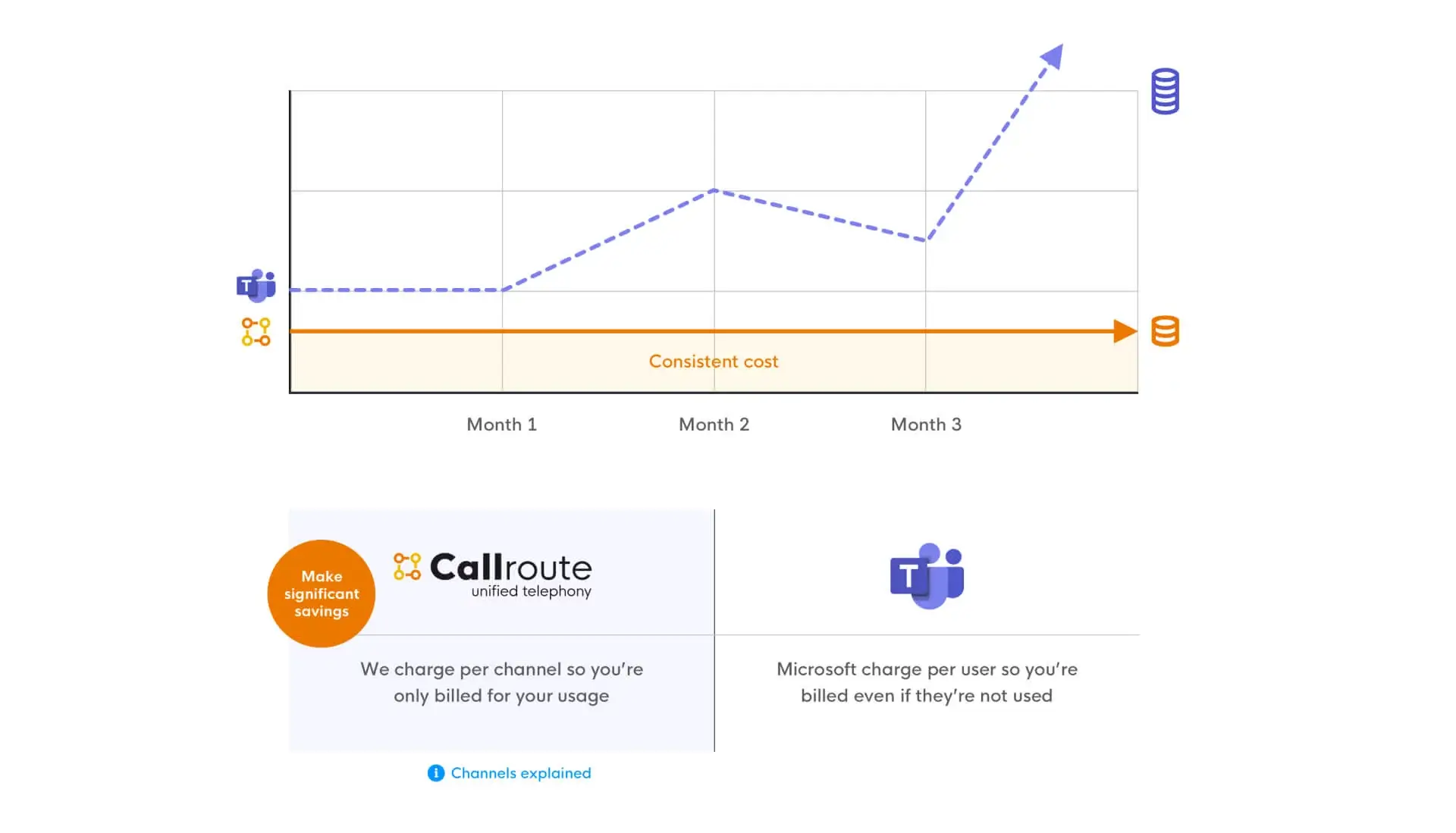Click the Month 2 axis label

click(x=714, y=424)
